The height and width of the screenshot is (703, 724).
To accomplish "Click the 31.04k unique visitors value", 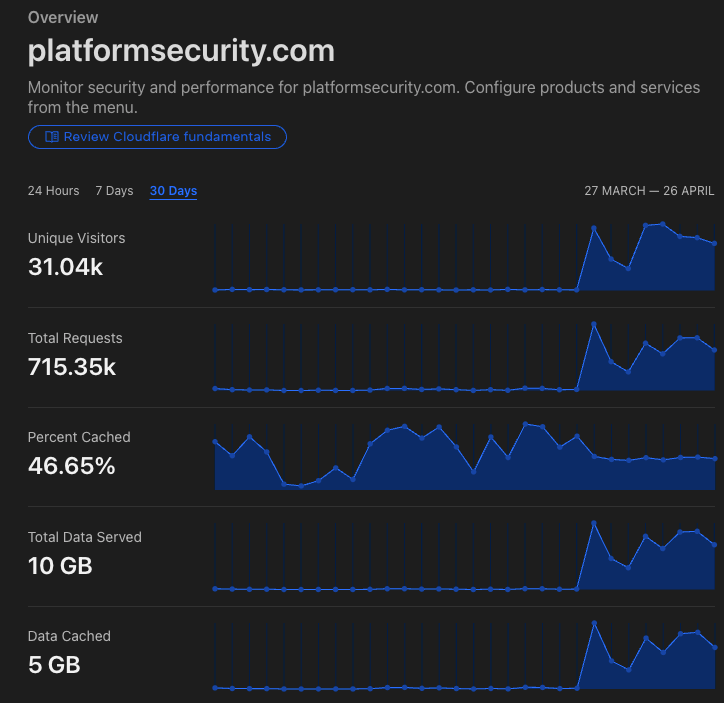I will [x=65, y=267].
